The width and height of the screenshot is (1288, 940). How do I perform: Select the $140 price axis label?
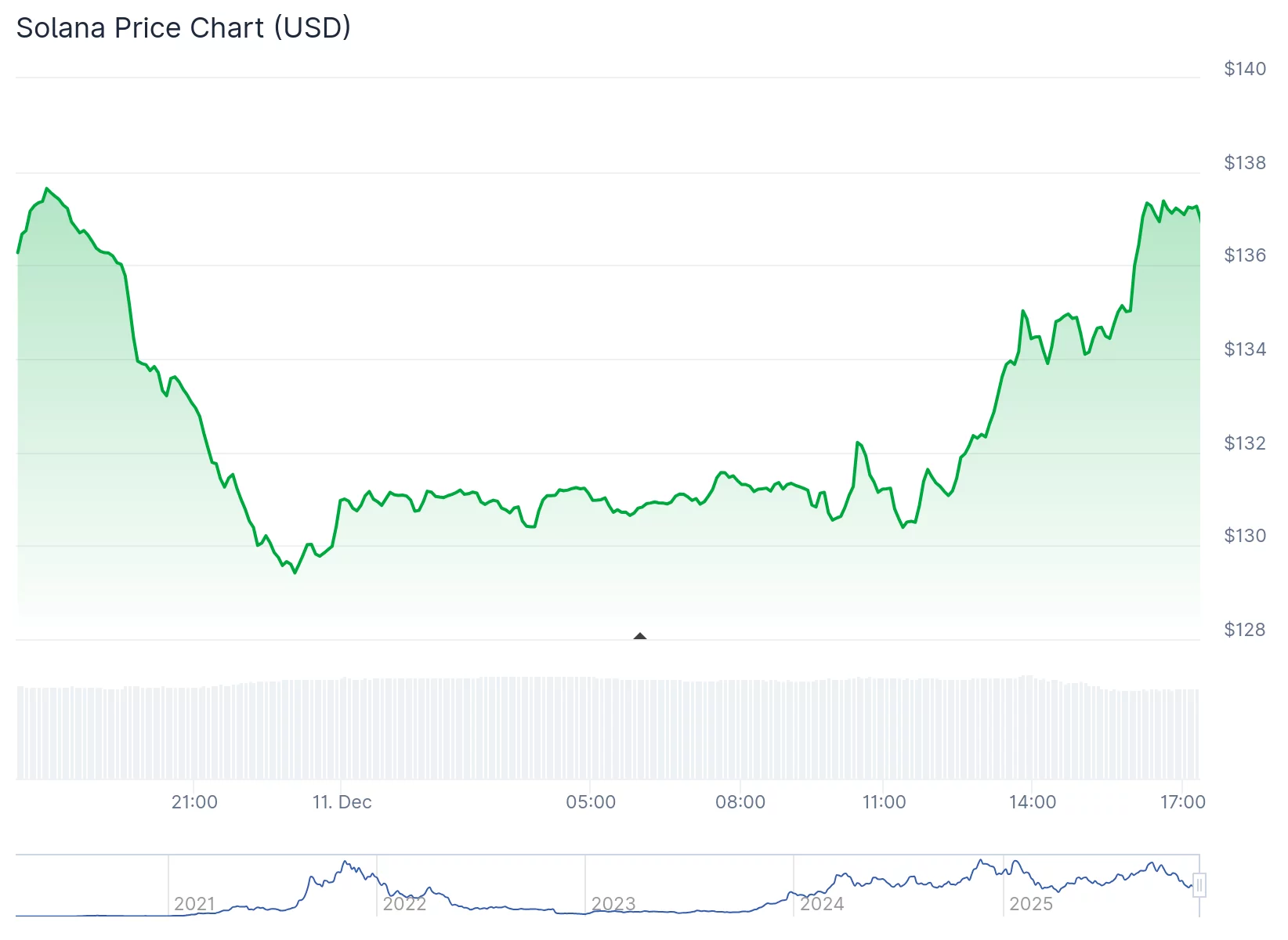pos(1245,69)
